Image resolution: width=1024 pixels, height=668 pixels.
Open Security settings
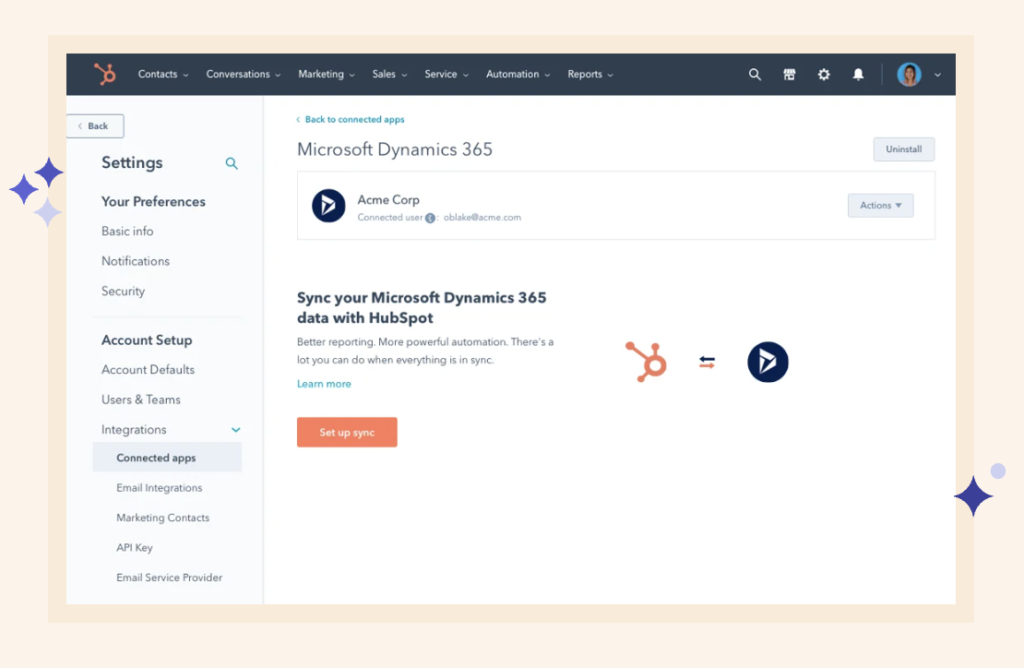point(123,291)
